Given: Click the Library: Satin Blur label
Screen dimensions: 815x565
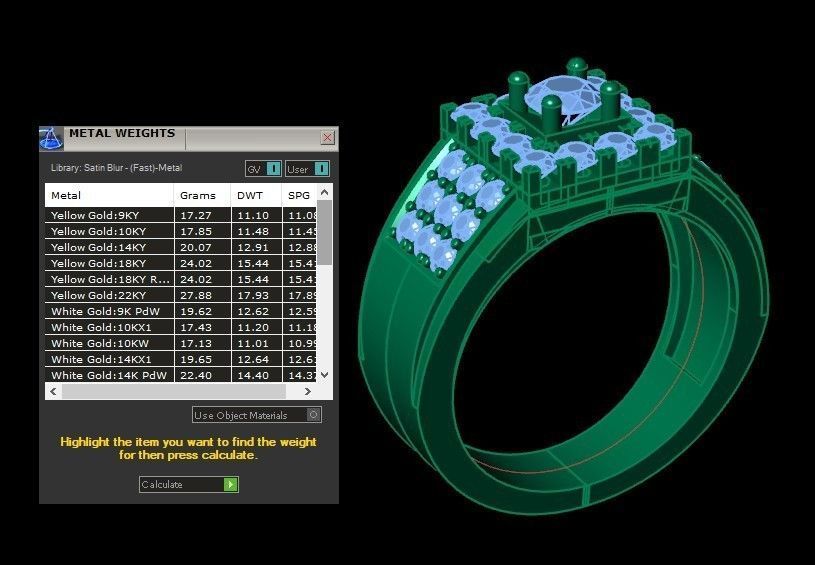Looking at the screenshot, I should tap(116, 168).
